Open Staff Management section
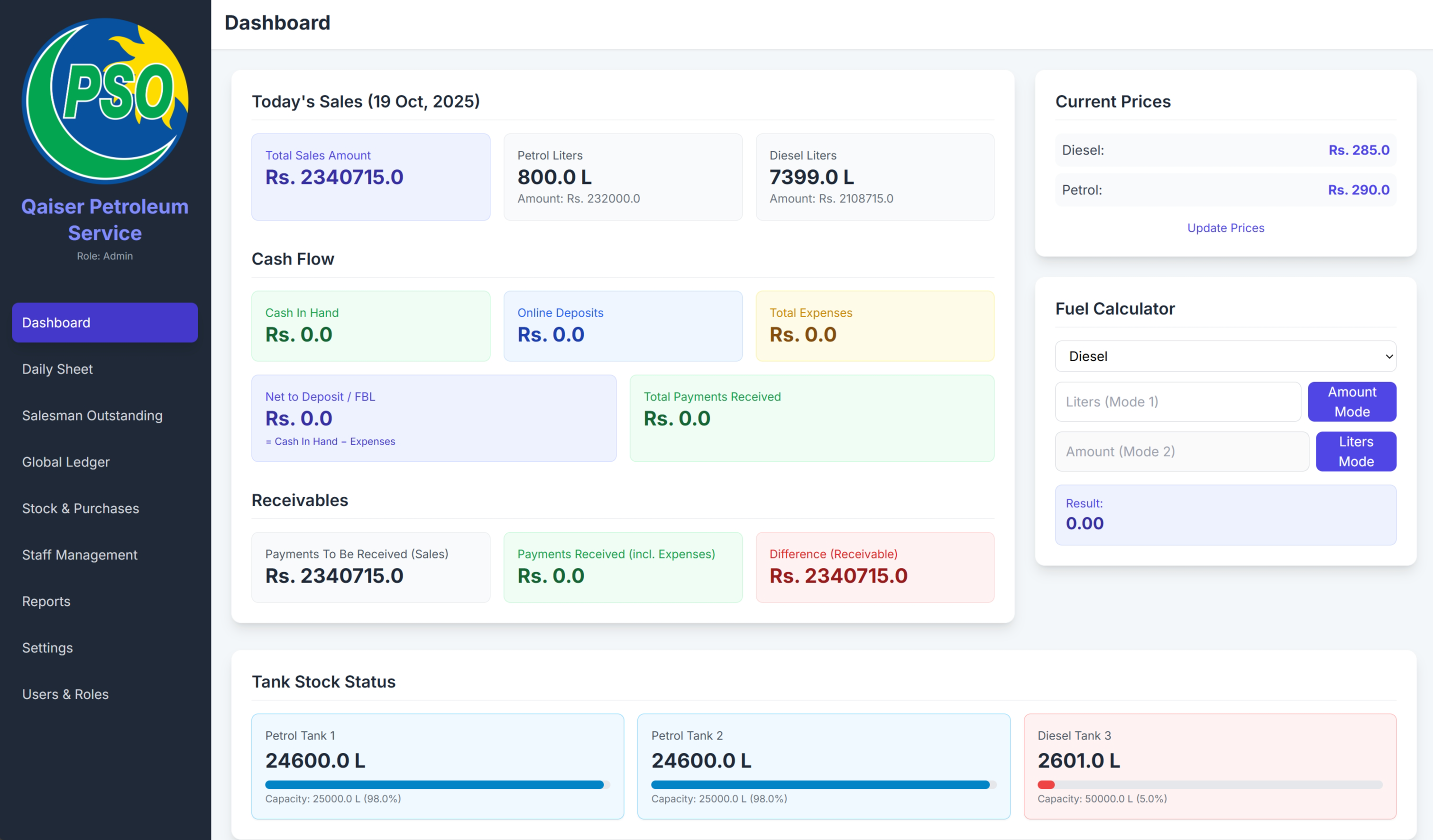1433x840 pixels. (x=80, y=555)
